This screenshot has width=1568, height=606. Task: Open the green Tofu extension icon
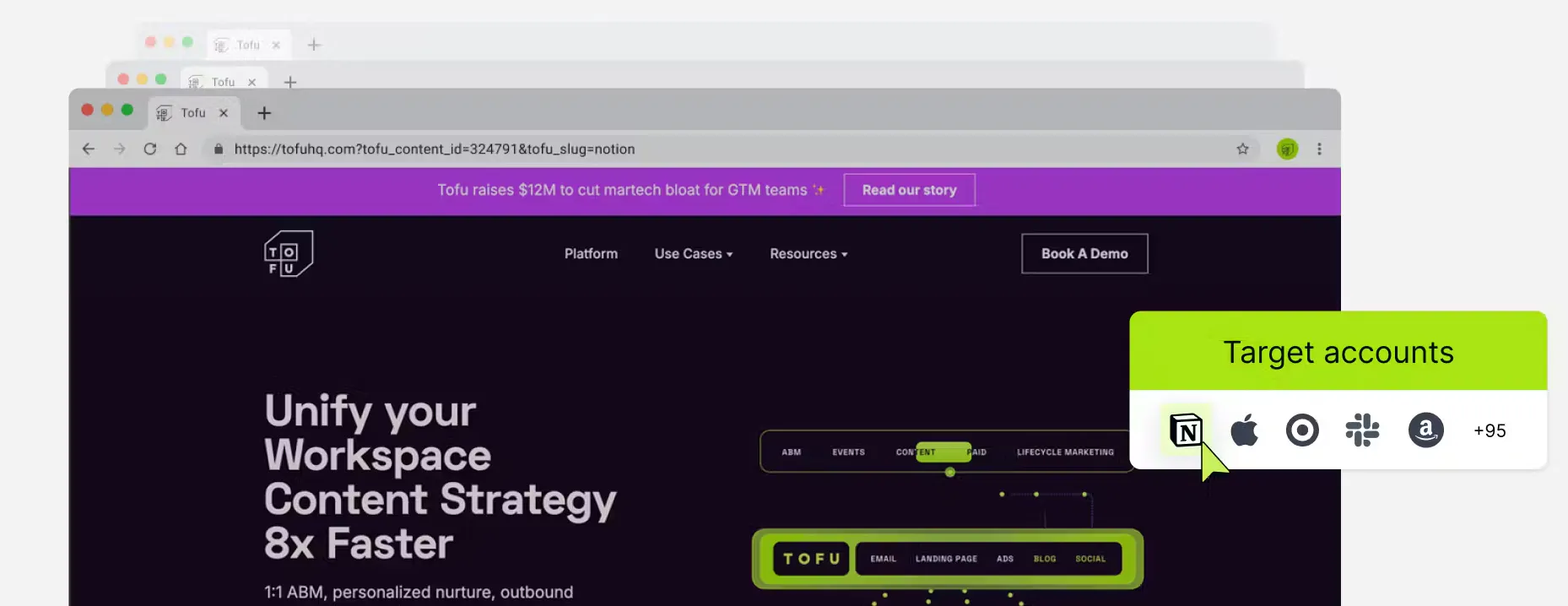coord(1287,149)
